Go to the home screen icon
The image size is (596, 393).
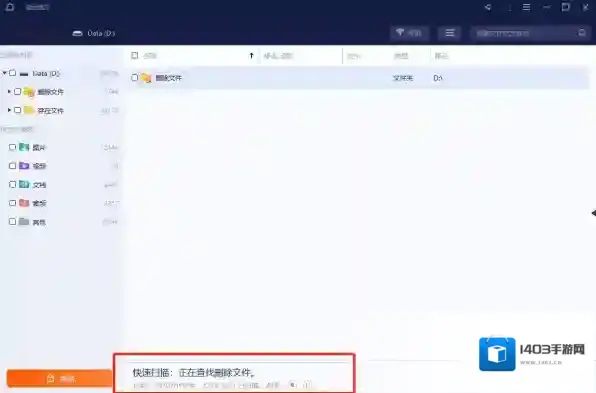(x=10, y=6)
